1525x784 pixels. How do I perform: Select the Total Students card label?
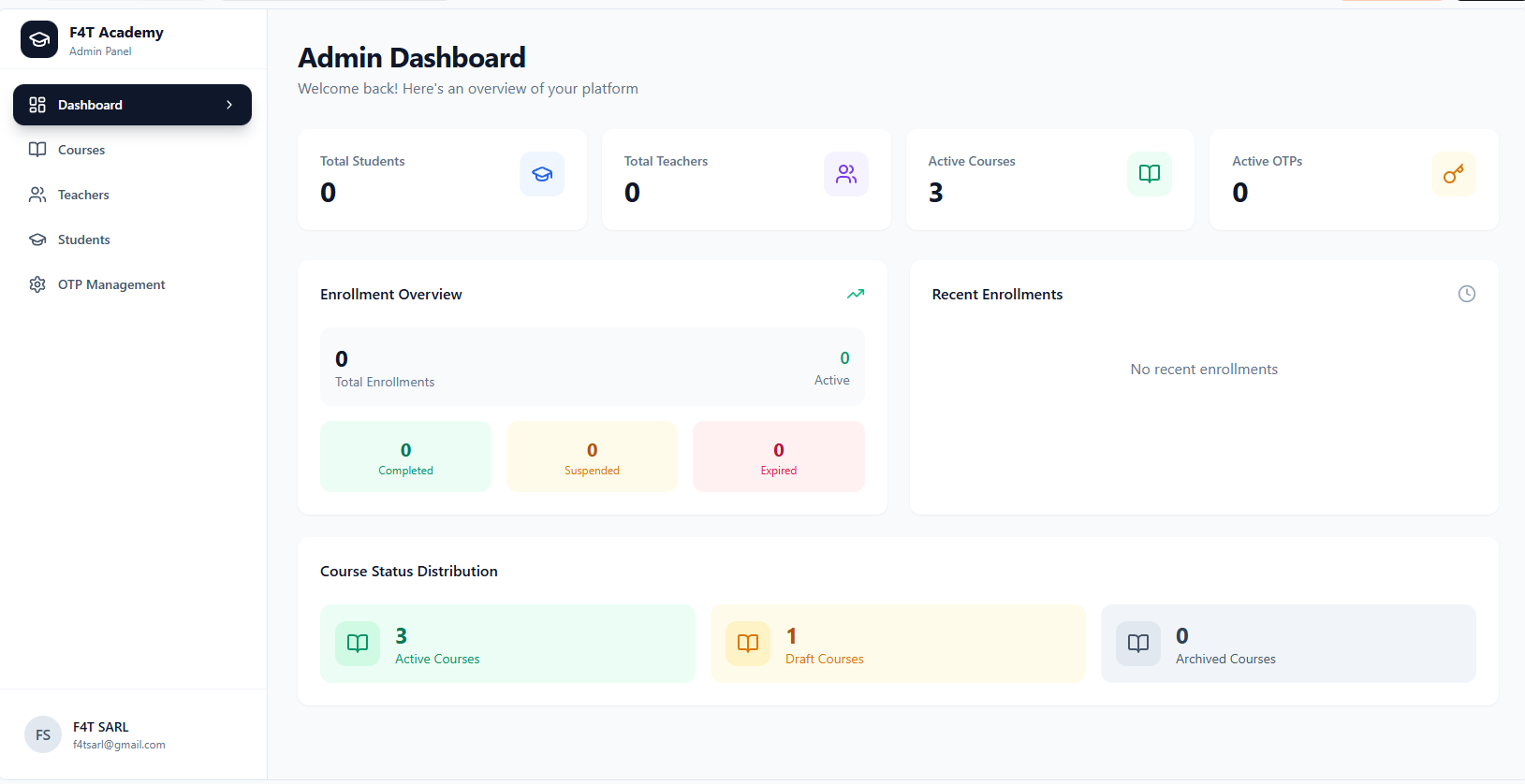[x=362, y=161]
